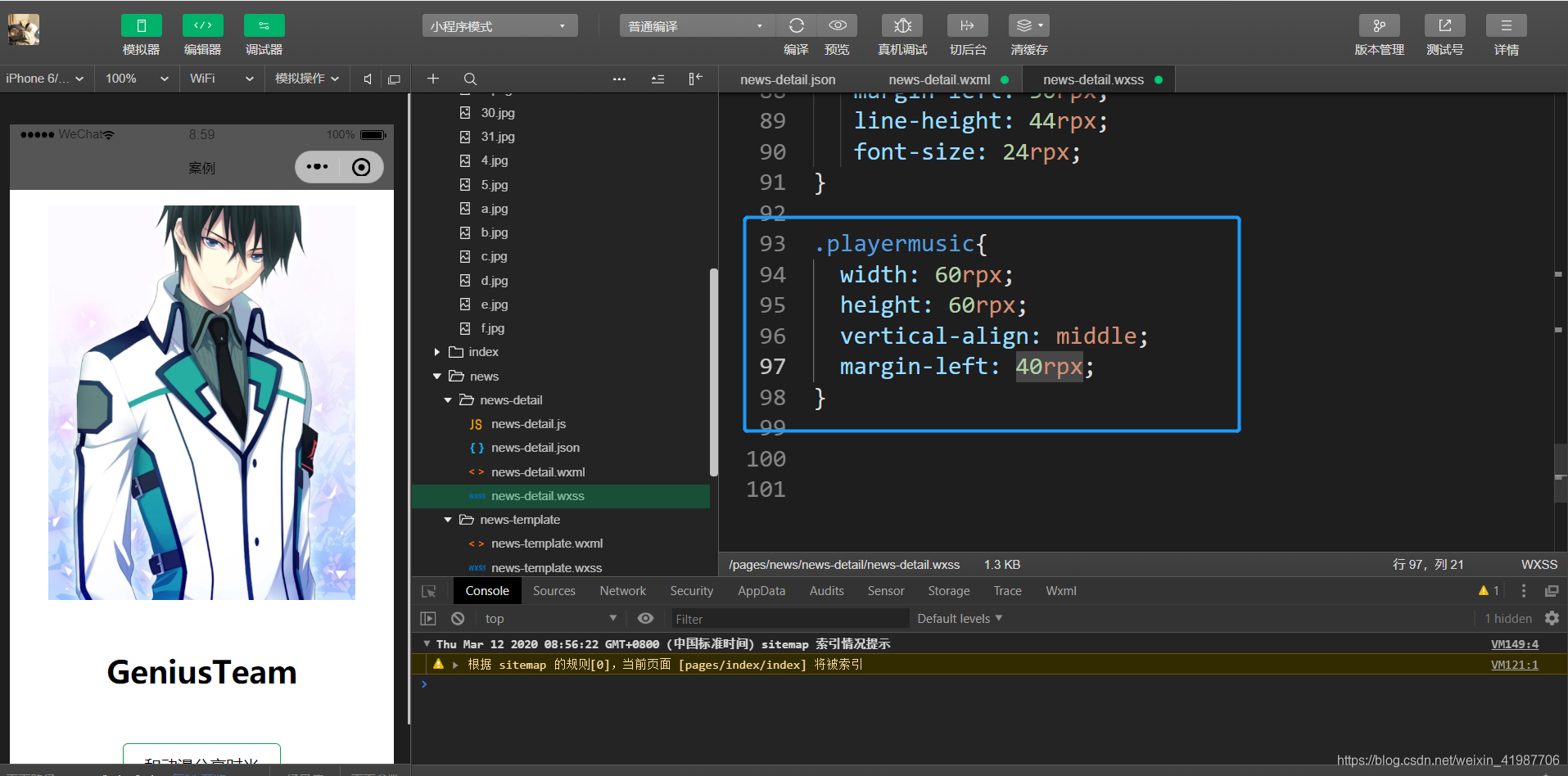Collapse all folders in file tree

657,79
